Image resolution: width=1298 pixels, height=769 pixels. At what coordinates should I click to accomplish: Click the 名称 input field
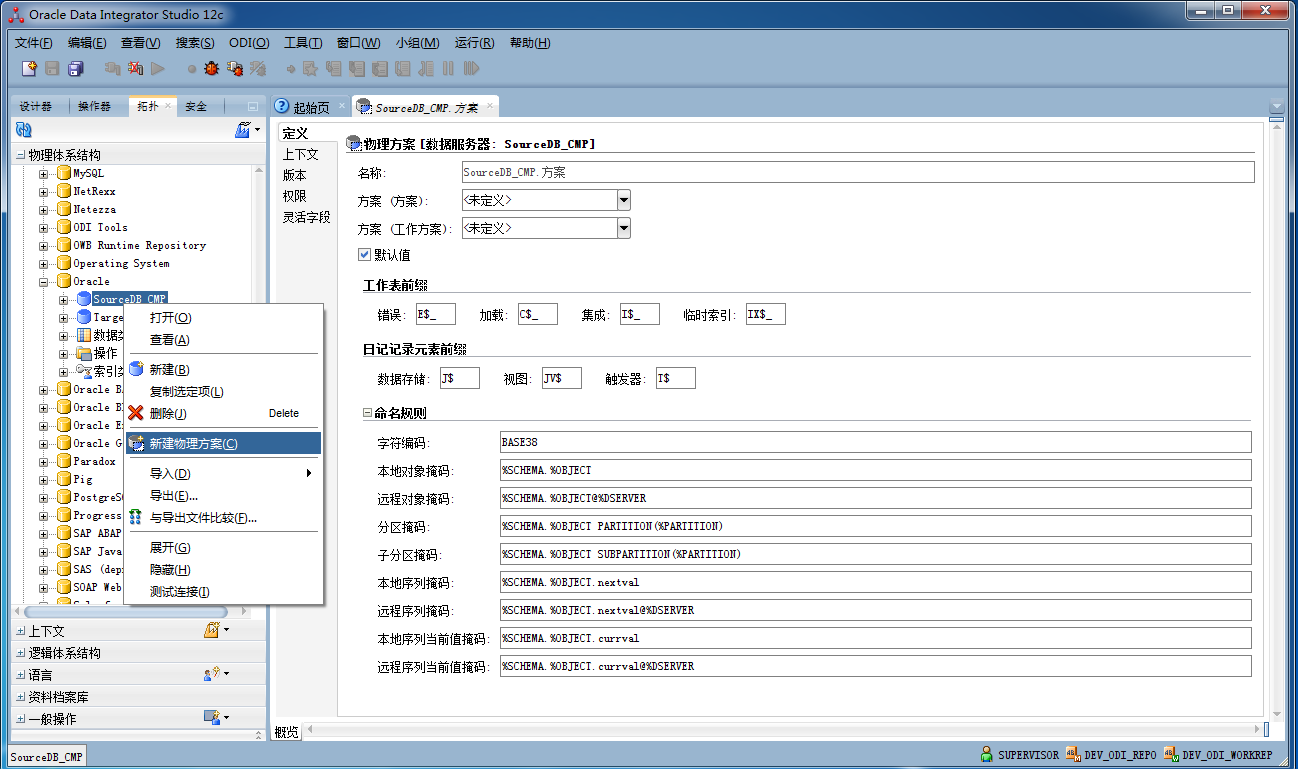tap(858, 173)
